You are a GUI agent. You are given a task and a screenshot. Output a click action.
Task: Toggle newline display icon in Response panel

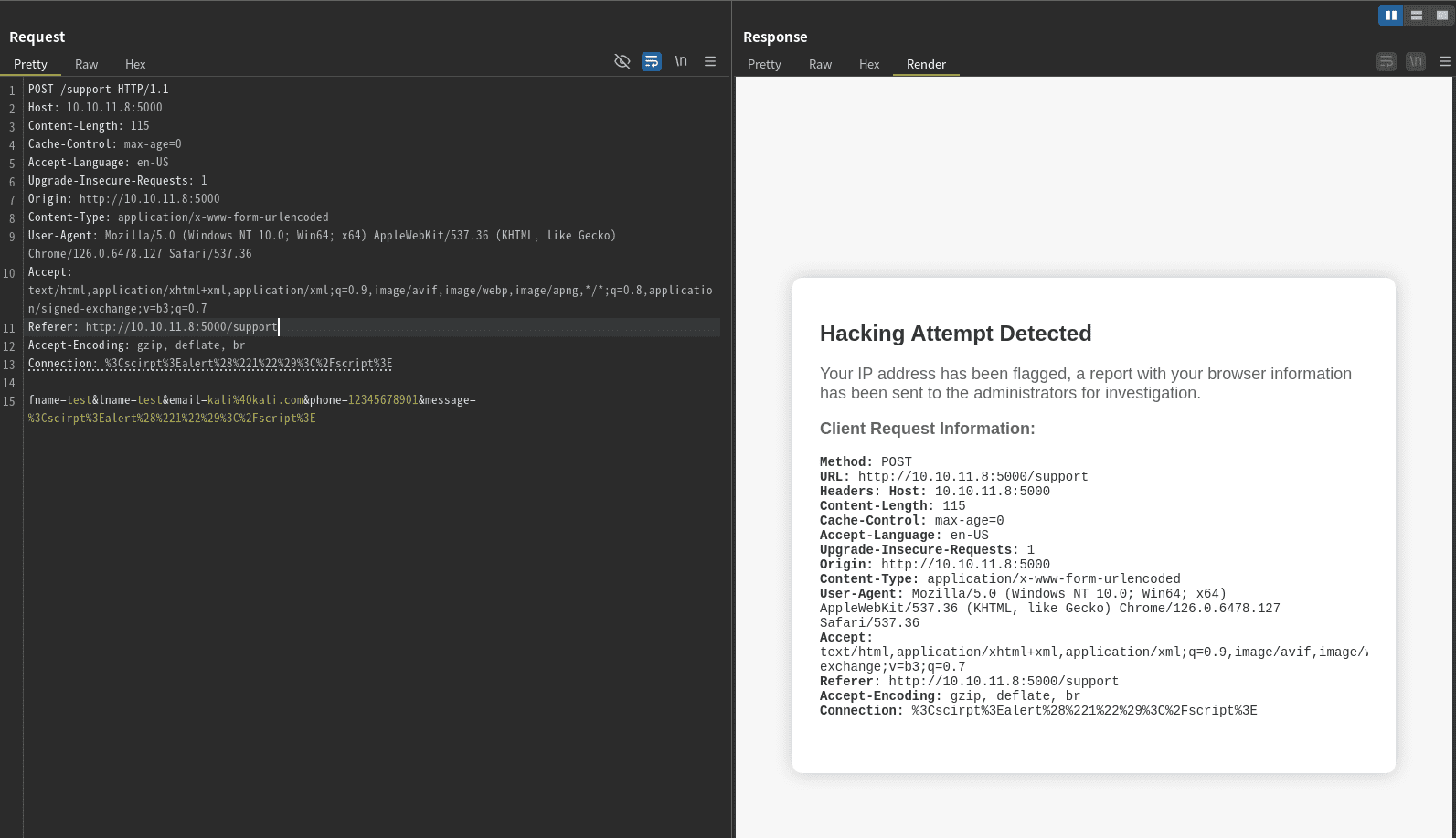(x=1416, y=61)
